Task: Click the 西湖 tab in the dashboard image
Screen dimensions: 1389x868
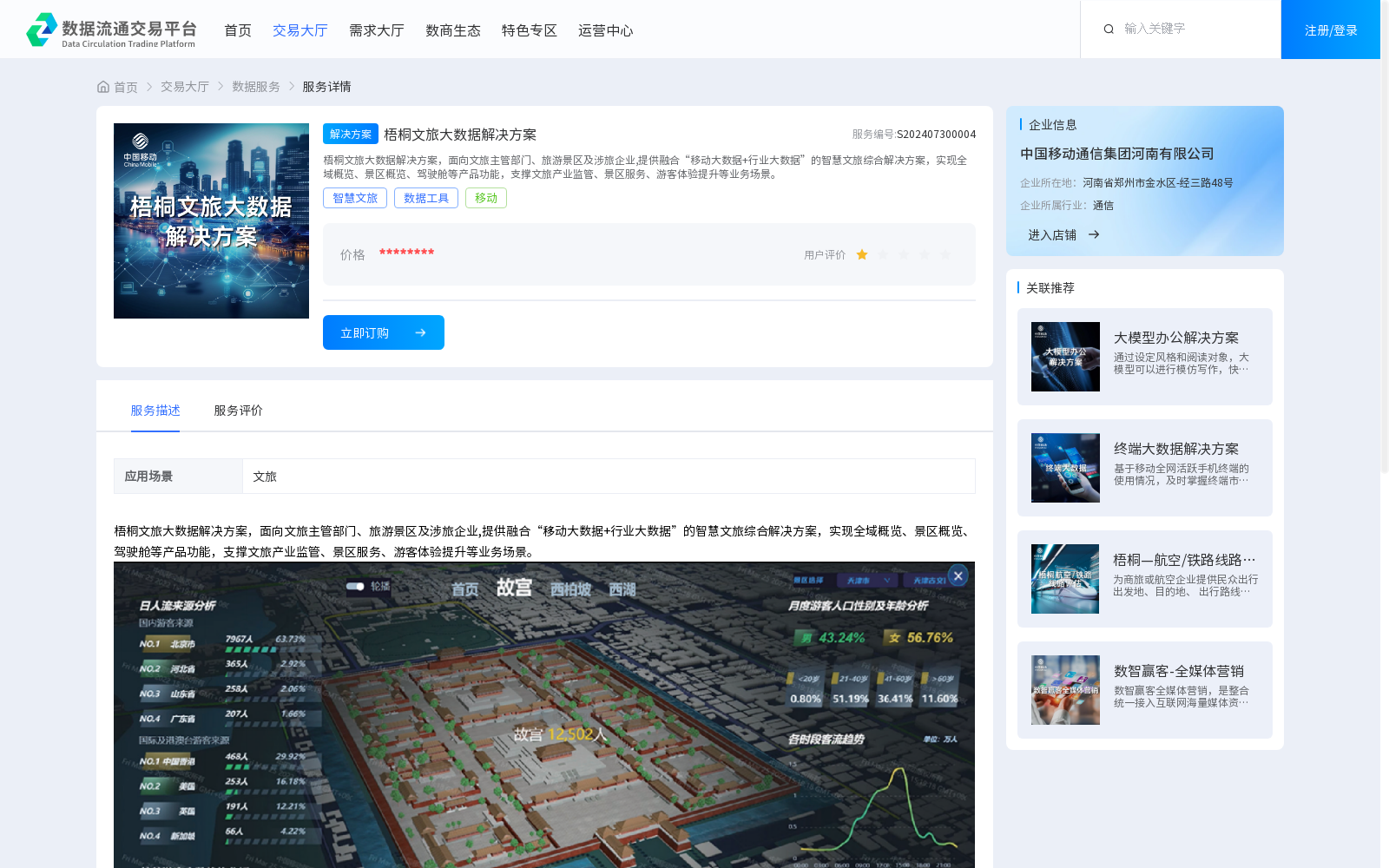Action: coord(622,589)
